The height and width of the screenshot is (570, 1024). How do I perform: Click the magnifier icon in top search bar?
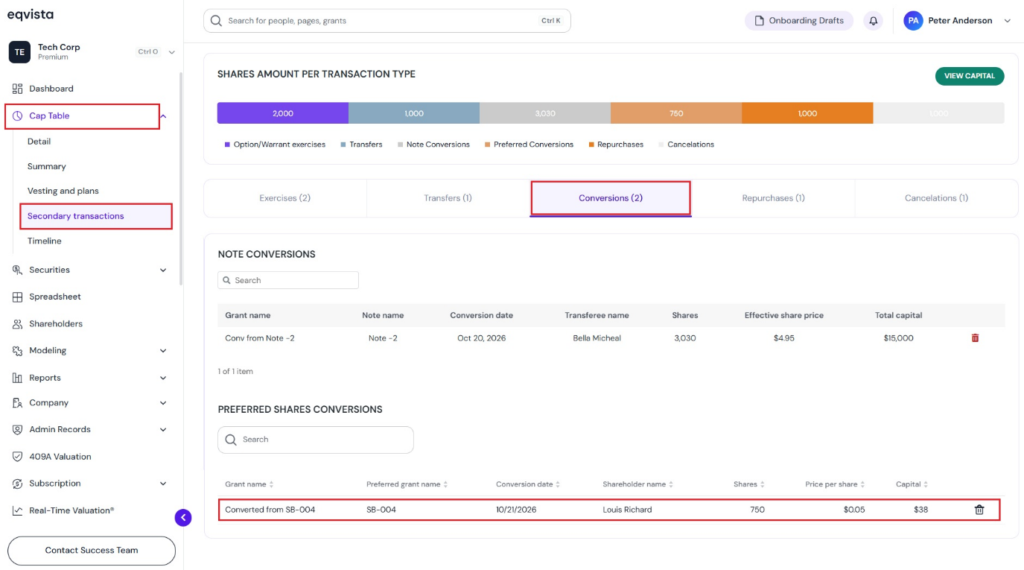coord(216,21)
